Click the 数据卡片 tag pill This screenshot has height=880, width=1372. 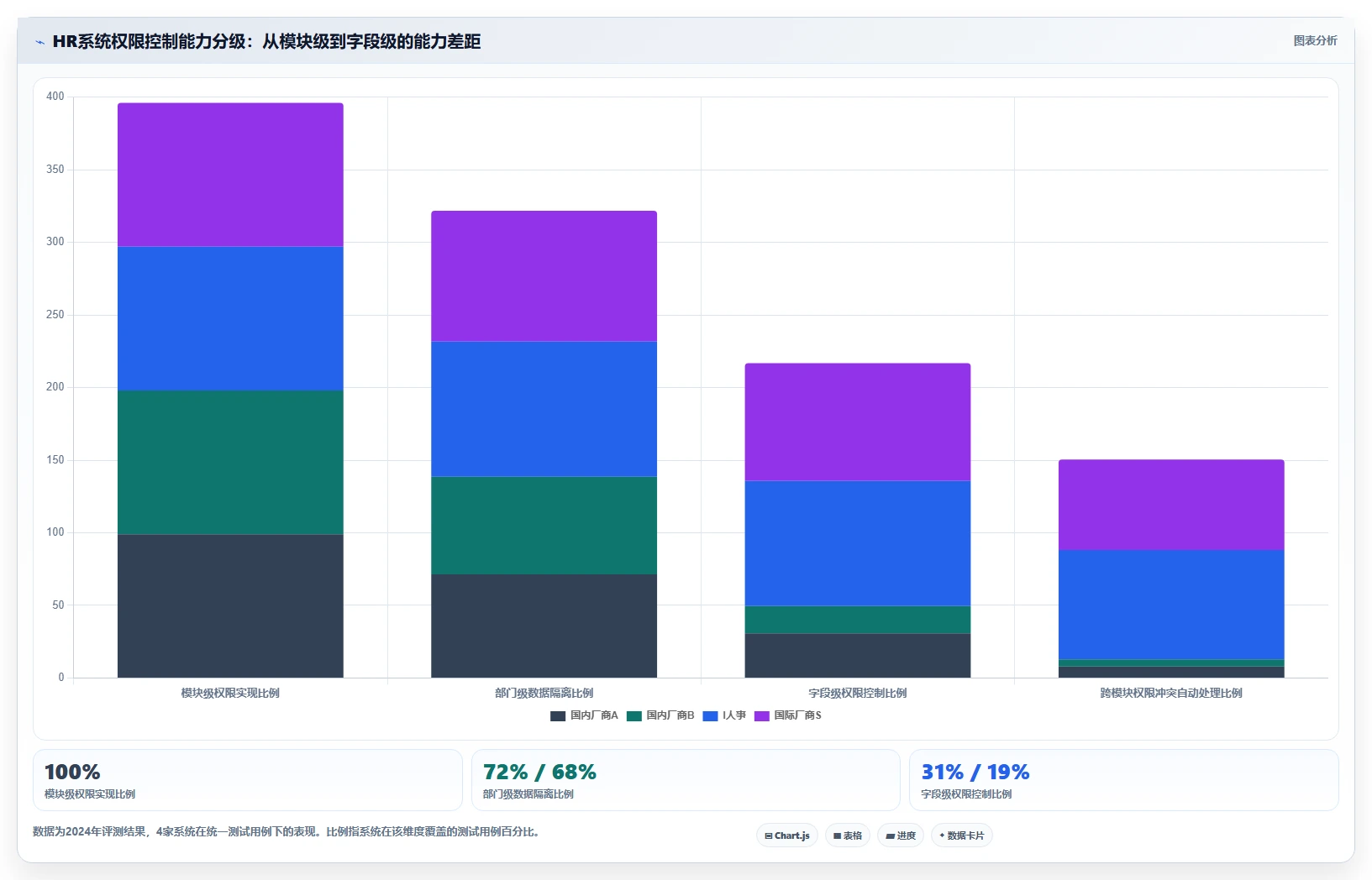click(x=962, y=835)
